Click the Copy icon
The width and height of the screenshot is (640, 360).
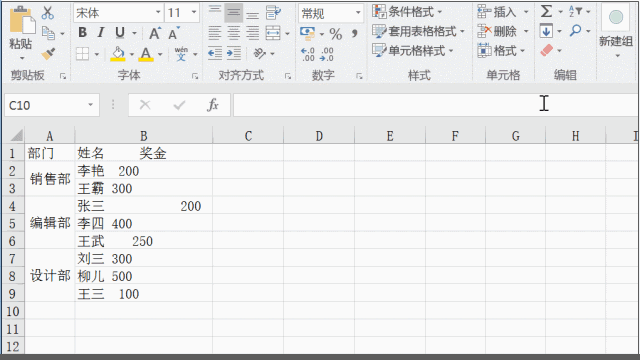click(48, 33)
